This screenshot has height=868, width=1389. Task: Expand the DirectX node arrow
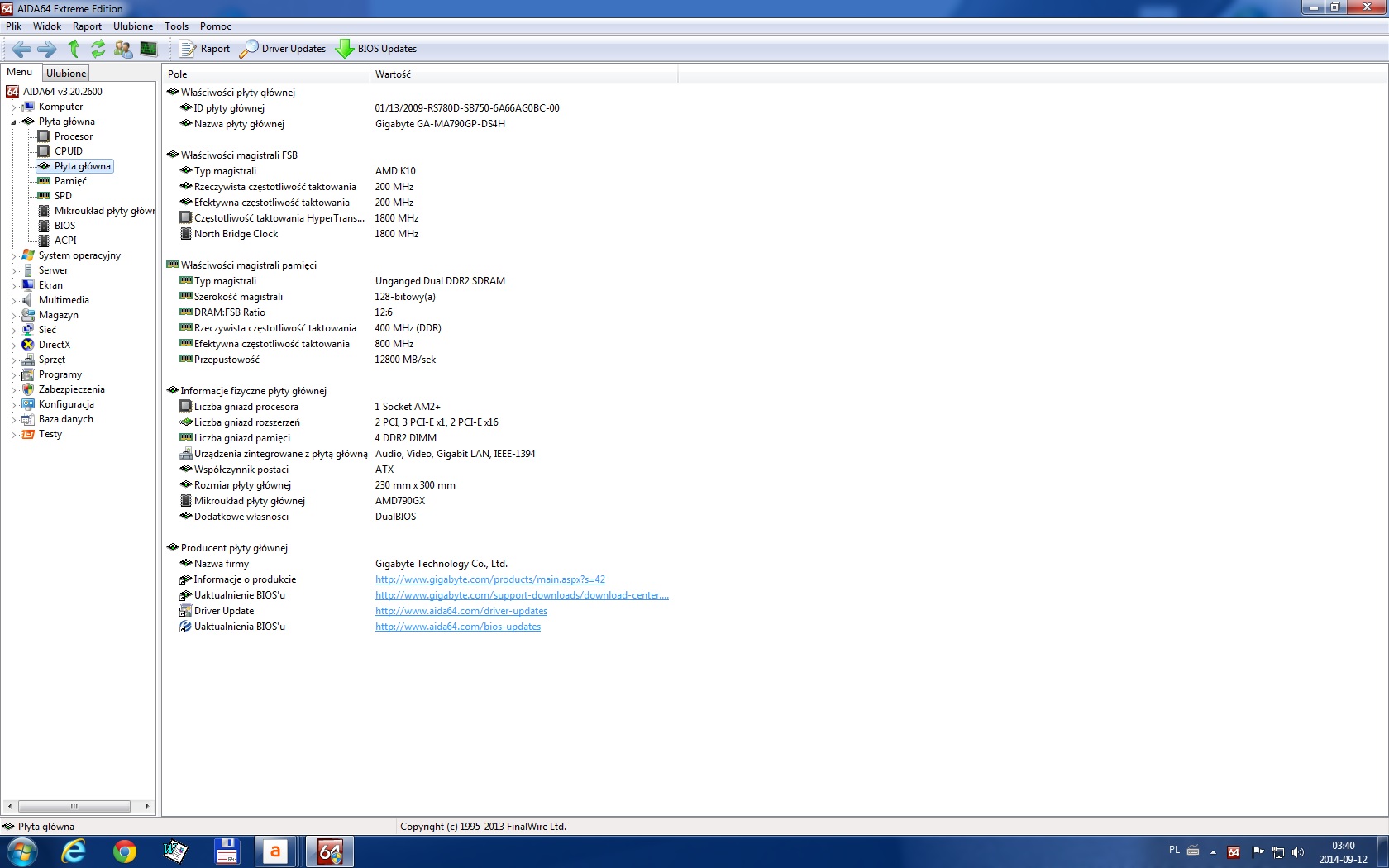tap(13, 346)
